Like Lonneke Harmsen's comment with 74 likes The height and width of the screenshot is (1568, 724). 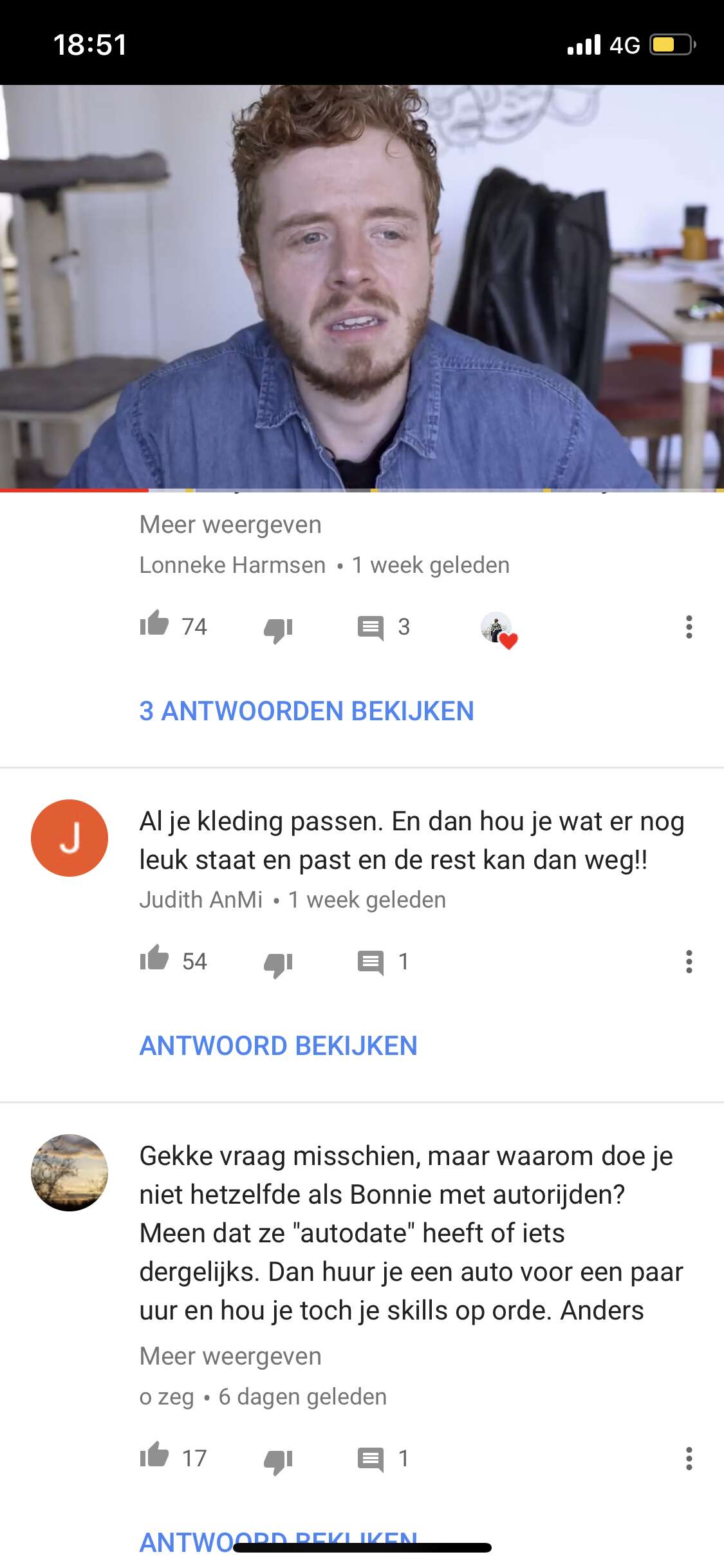coord(154,624)
